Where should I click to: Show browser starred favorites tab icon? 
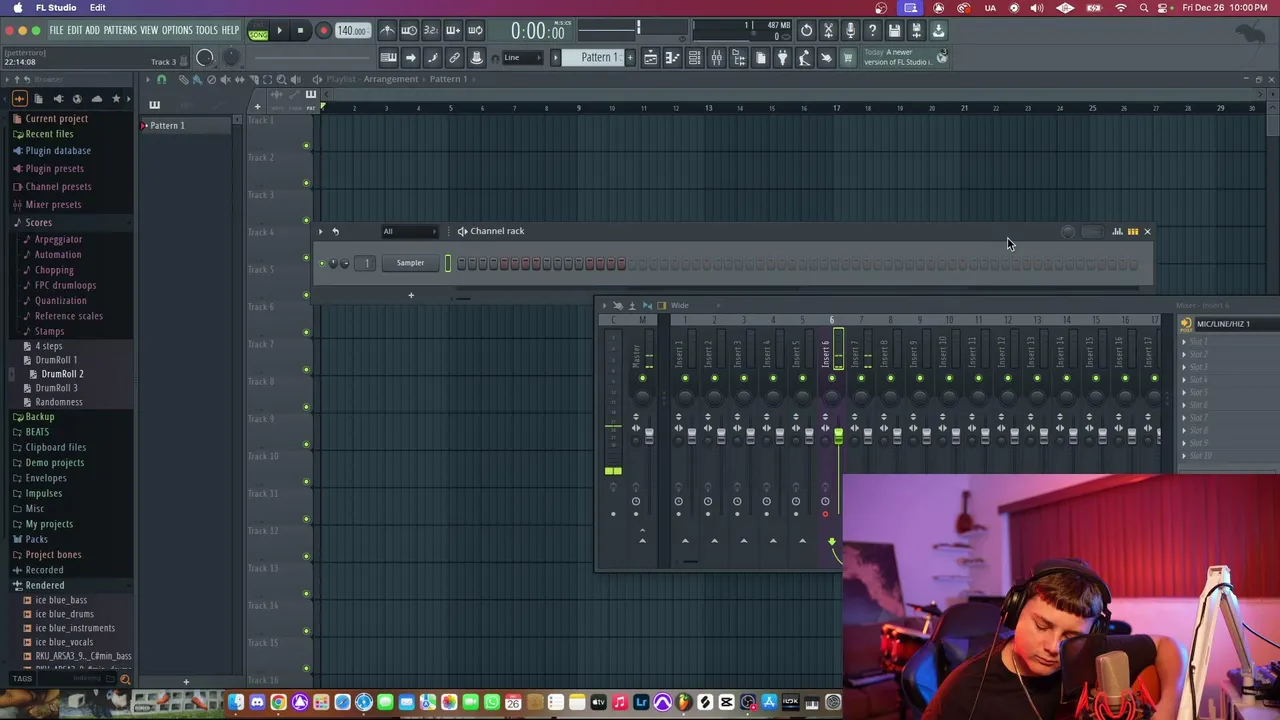116,98
